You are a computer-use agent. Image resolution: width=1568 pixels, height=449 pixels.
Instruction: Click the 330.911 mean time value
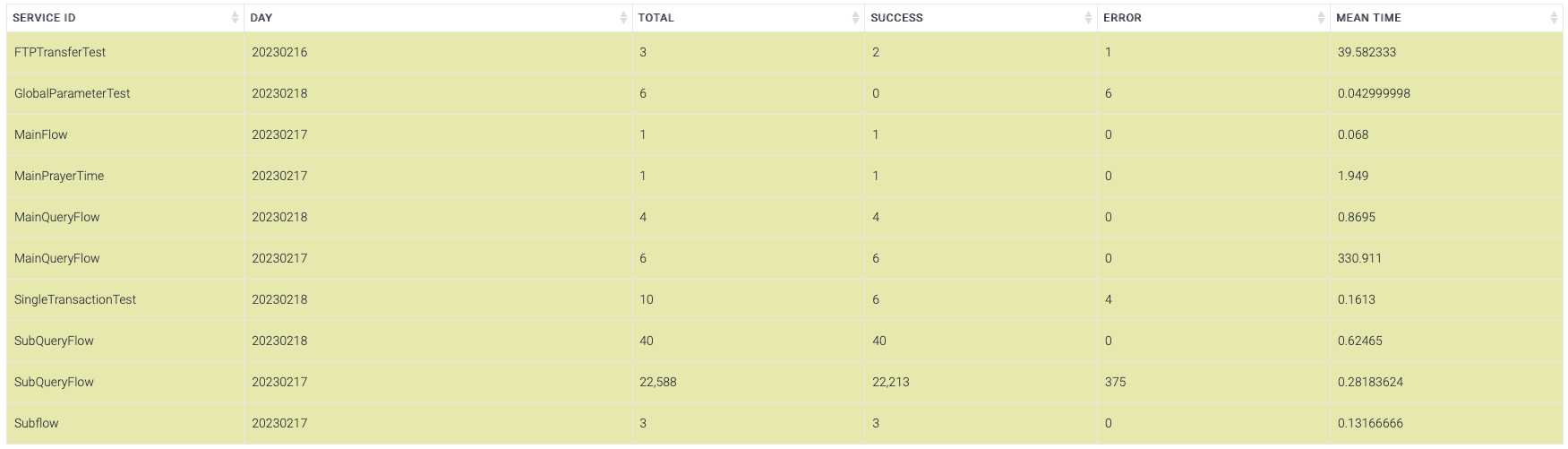pyautogui.click(x=1359, y=258)
